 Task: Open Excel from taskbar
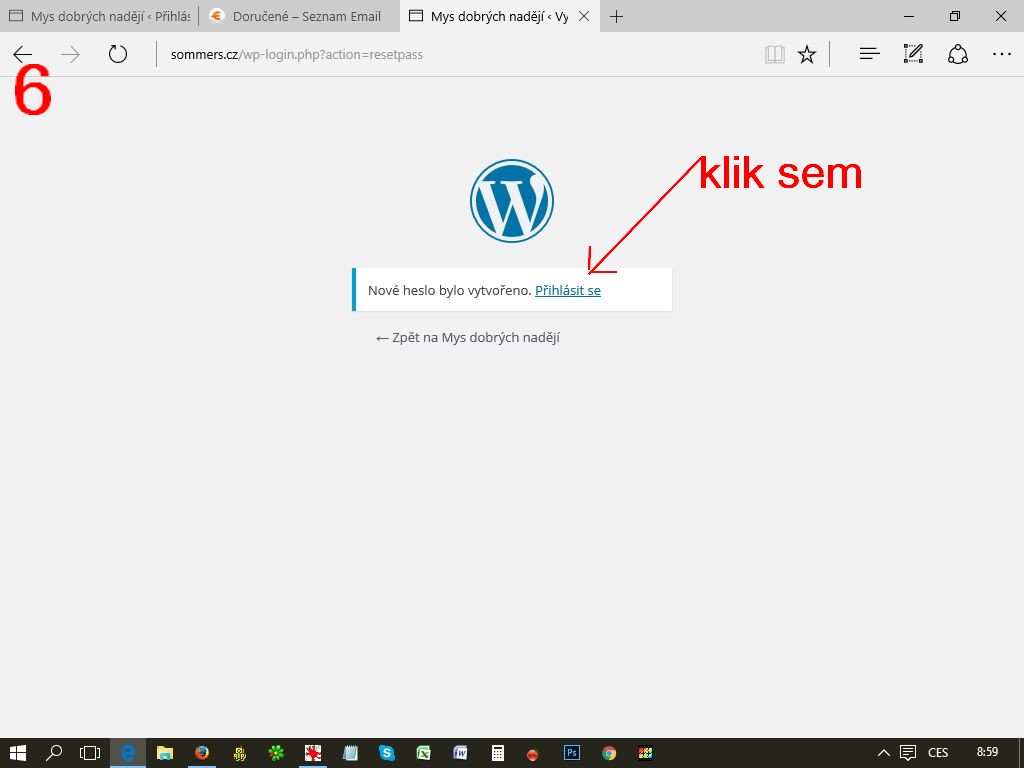pyautogui.click(x=424, y=753)
